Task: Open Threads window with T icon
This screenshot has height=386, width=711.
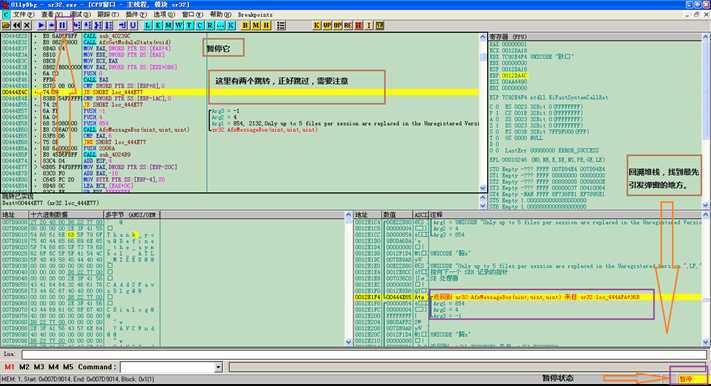Action: click(x=189, y=25)
